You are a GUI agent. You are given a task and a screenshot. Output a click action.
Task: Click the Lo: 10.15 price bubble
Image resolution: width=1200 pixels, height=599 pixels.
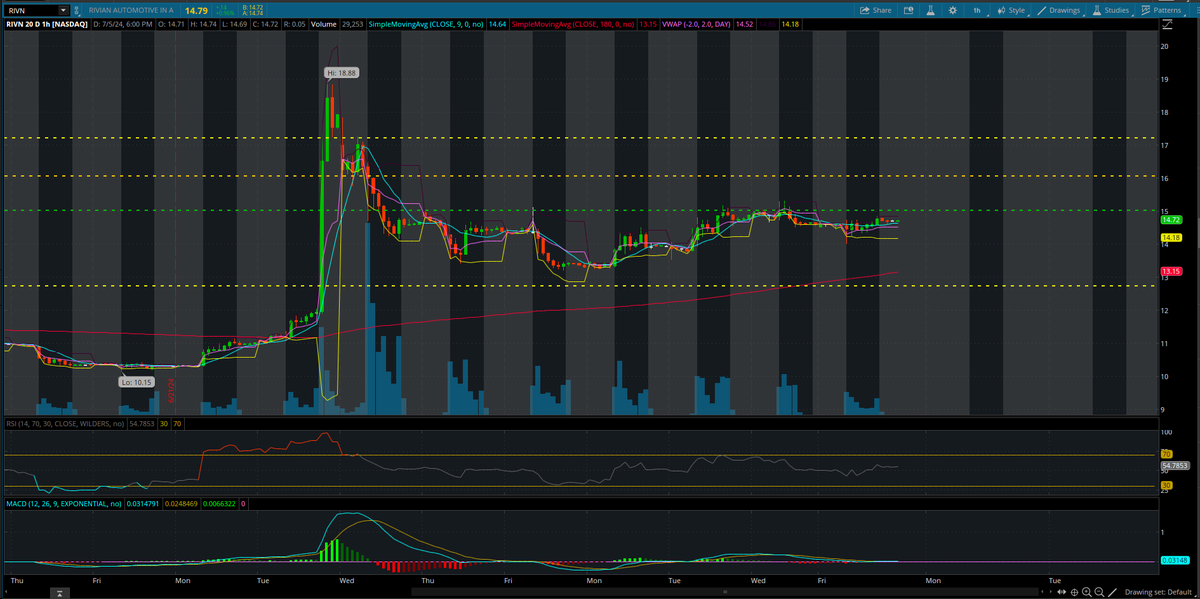point(136,382)
